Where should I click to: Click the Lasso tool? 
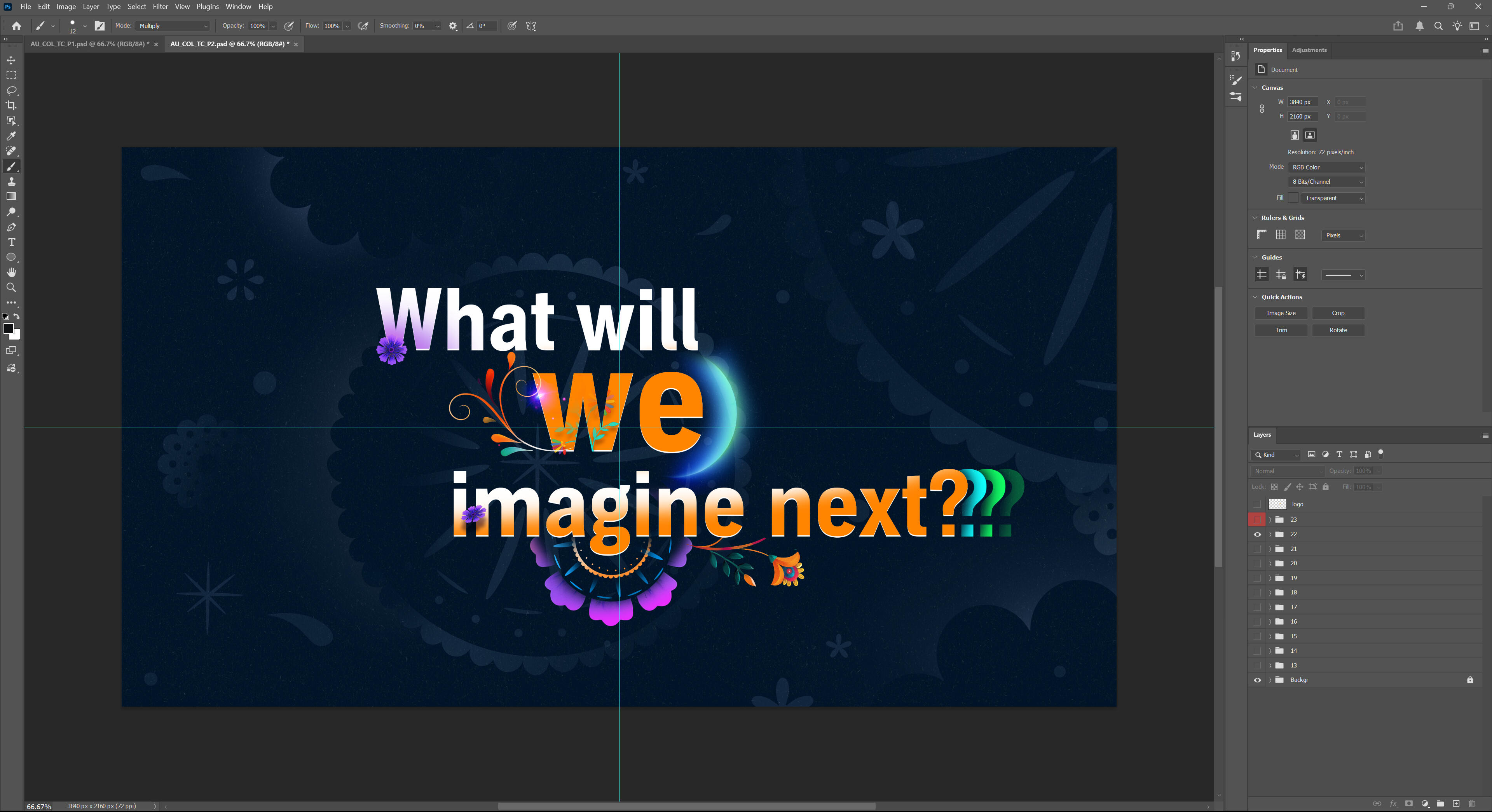tap(11, 91)
